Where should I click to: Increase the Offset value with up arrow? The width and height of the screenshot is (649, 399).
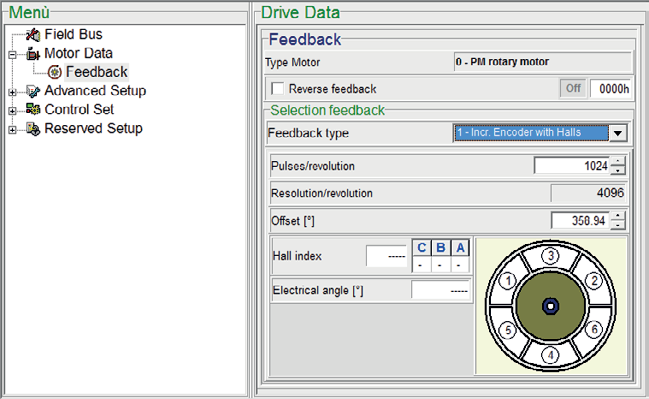coord(618,216)
